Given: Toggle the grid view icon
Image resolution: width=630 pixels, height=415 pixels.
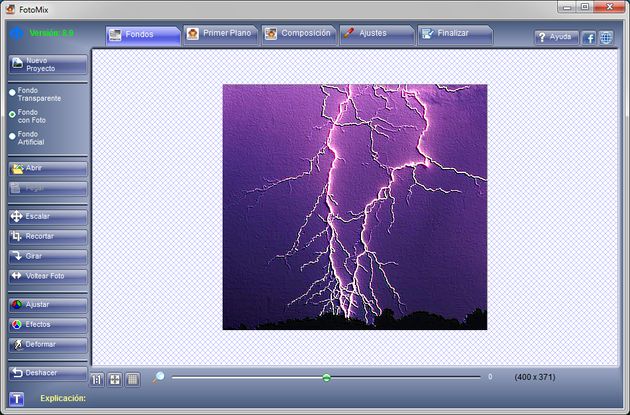Looking at the screenshot, I should click(132, 378).
